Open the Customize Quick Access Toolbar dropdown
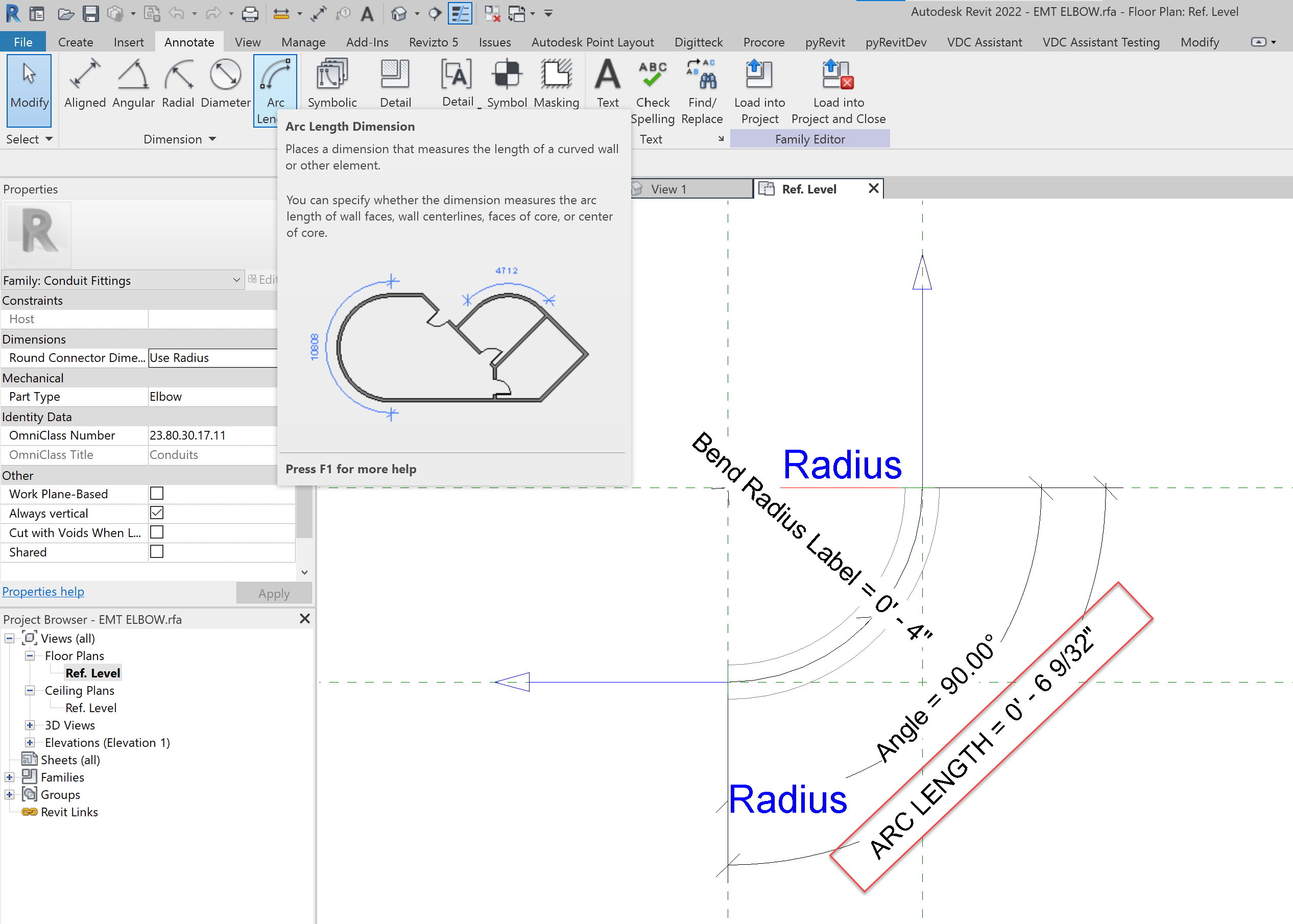 coord(548,14)
